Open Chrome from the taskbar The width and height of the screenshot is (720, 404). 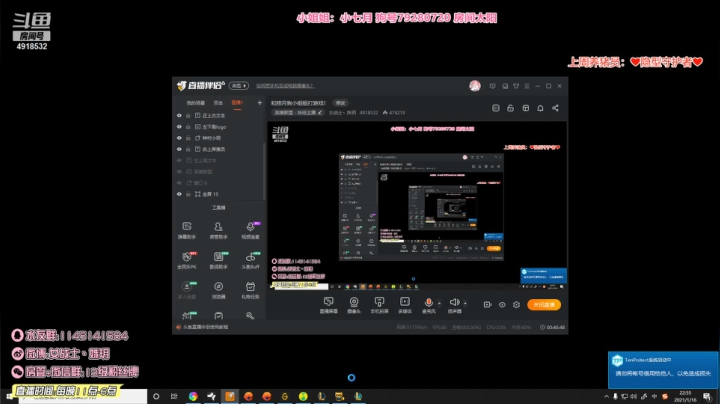click(193, 396)
